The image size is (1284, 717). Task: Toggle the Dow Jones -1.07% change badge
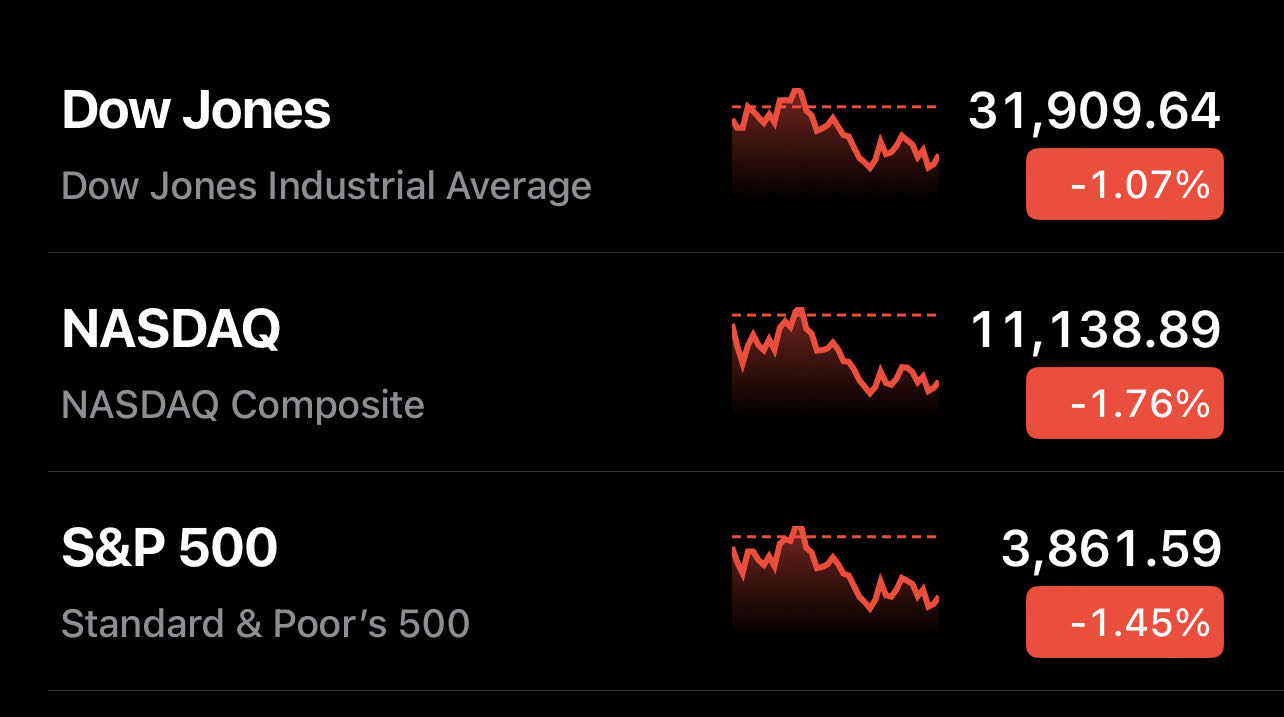click(x=1124, y=183)
